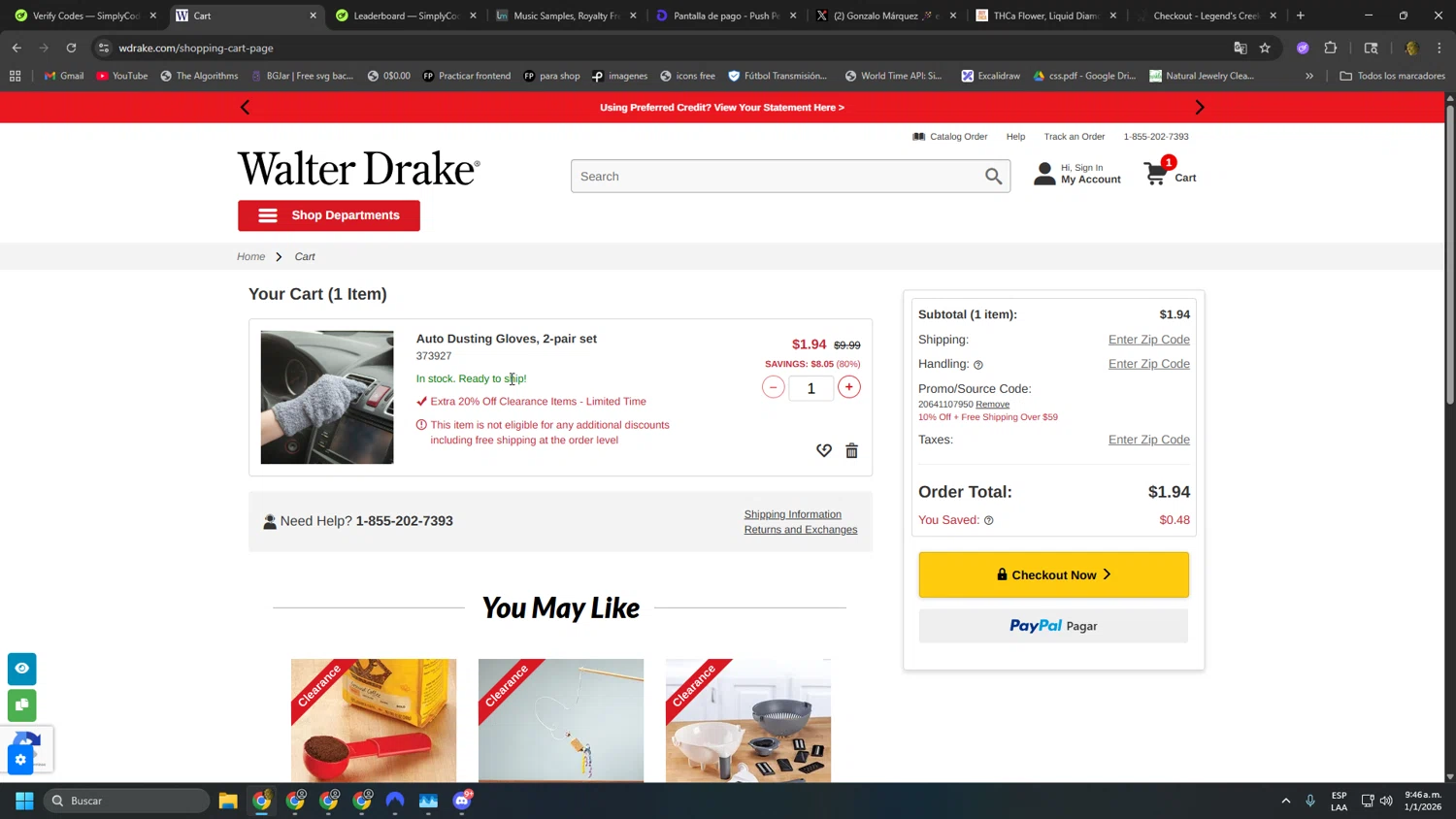Enter Zip Code for Taxes
The image size is (1456, 819).
[x=1148, y=440]
